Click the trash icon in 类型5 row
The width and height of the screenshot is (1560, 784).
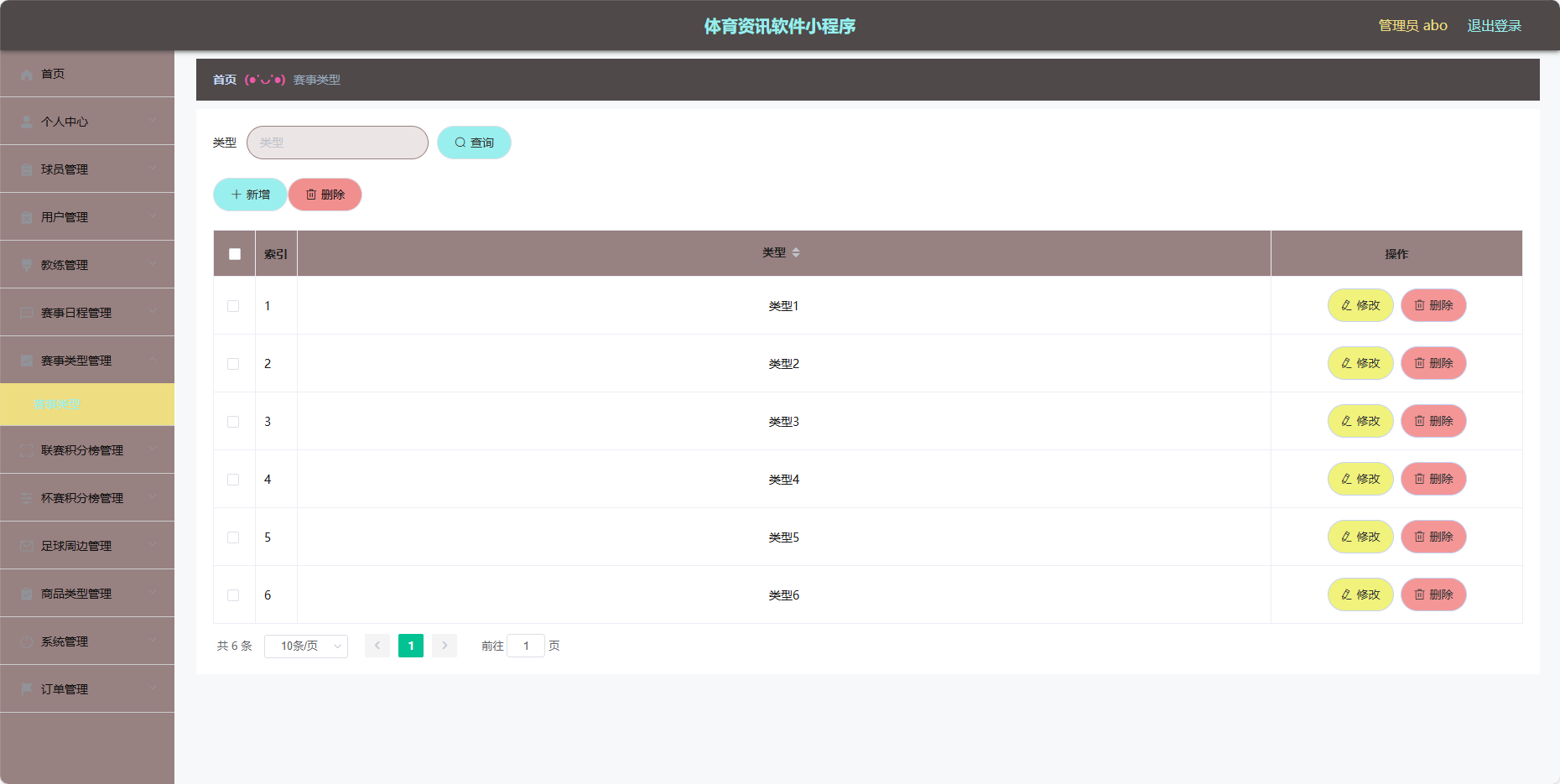coord(1420,537)
